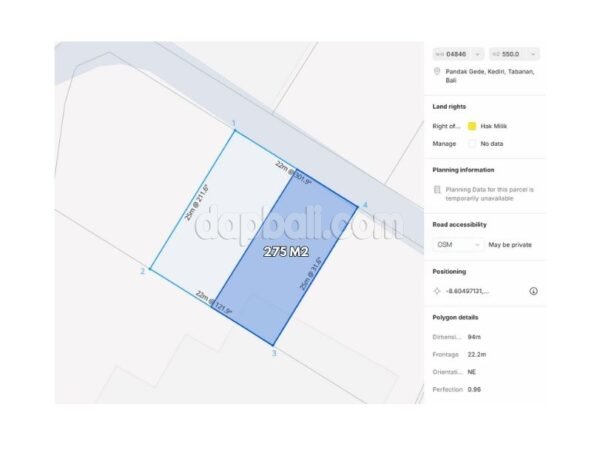Select polygon vertex point 1
The image size is (600, 450).
pos(235,130)
